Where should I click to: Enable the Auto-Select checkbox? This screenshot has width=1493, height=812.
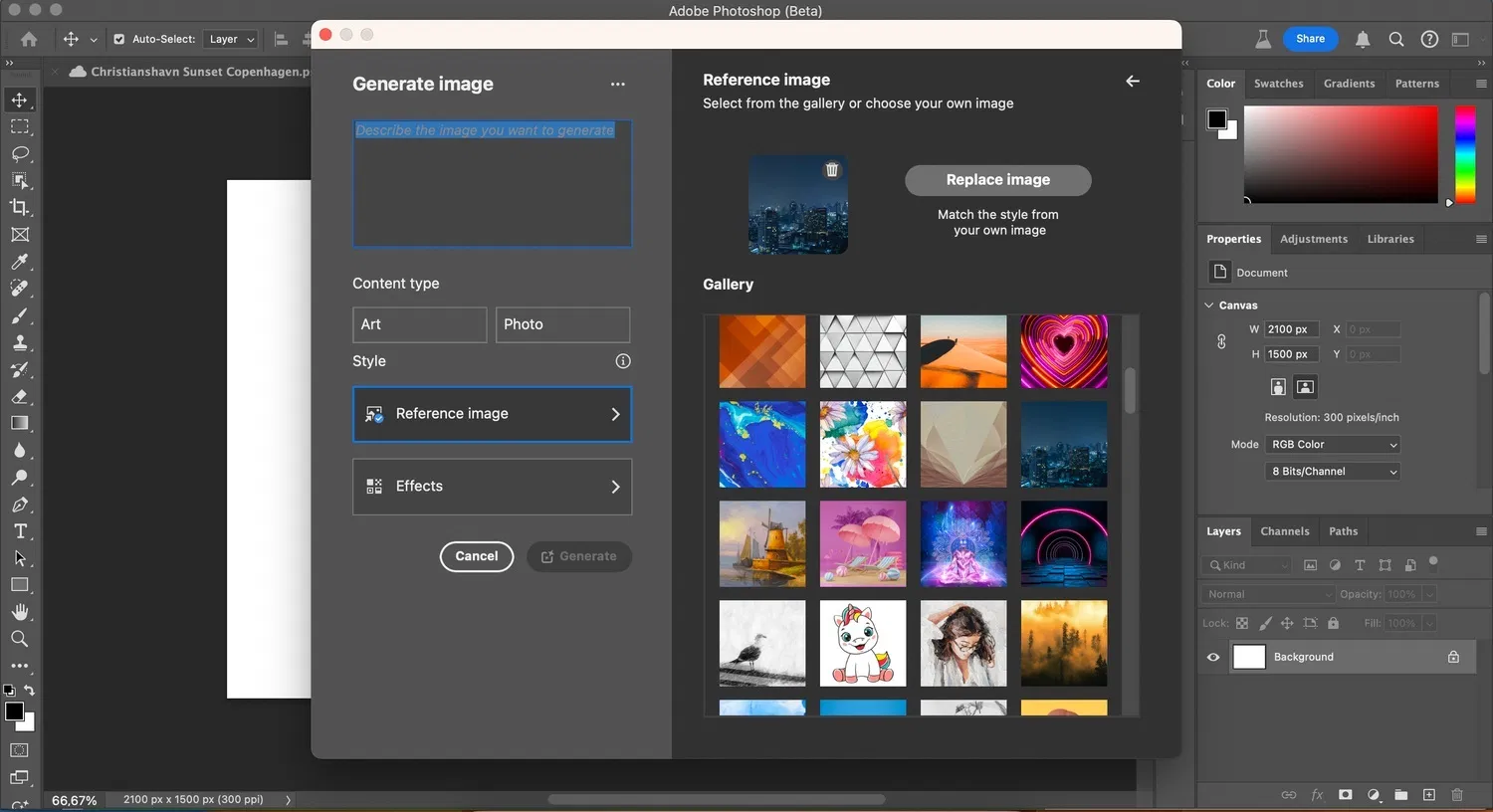click(116, 39)
